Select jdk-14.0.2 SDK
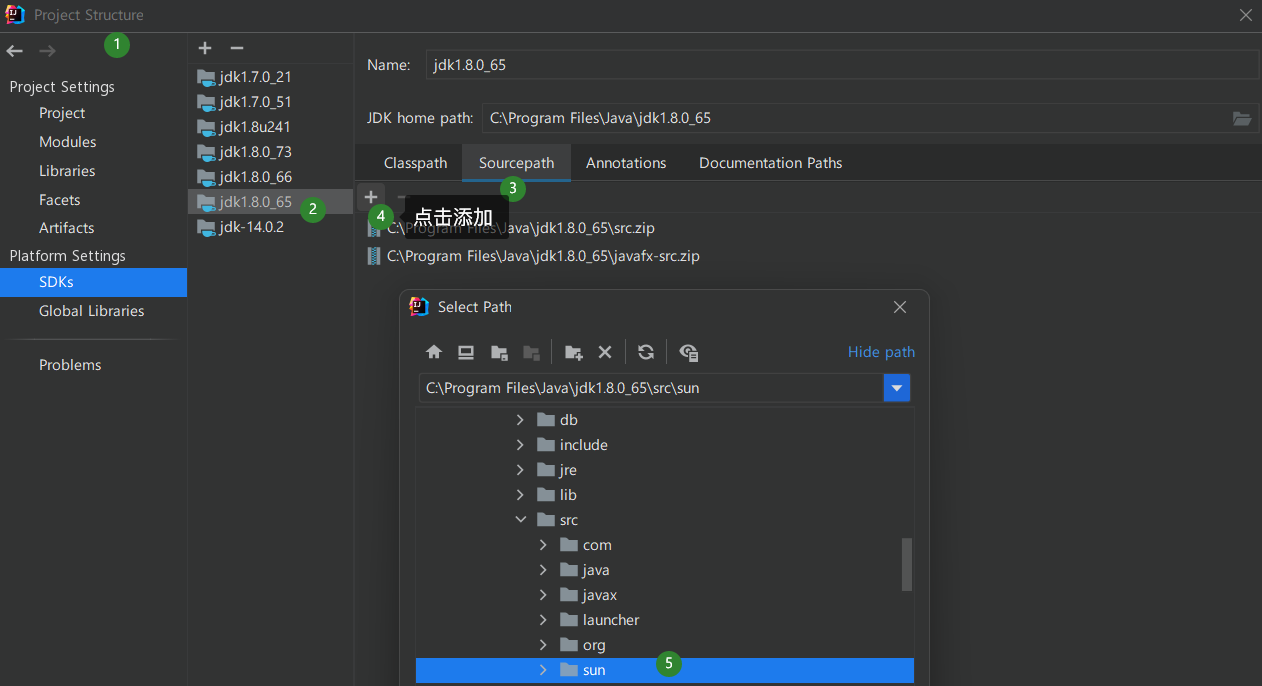This screenshot has width=1262, height=686. [x=270, y=227]
